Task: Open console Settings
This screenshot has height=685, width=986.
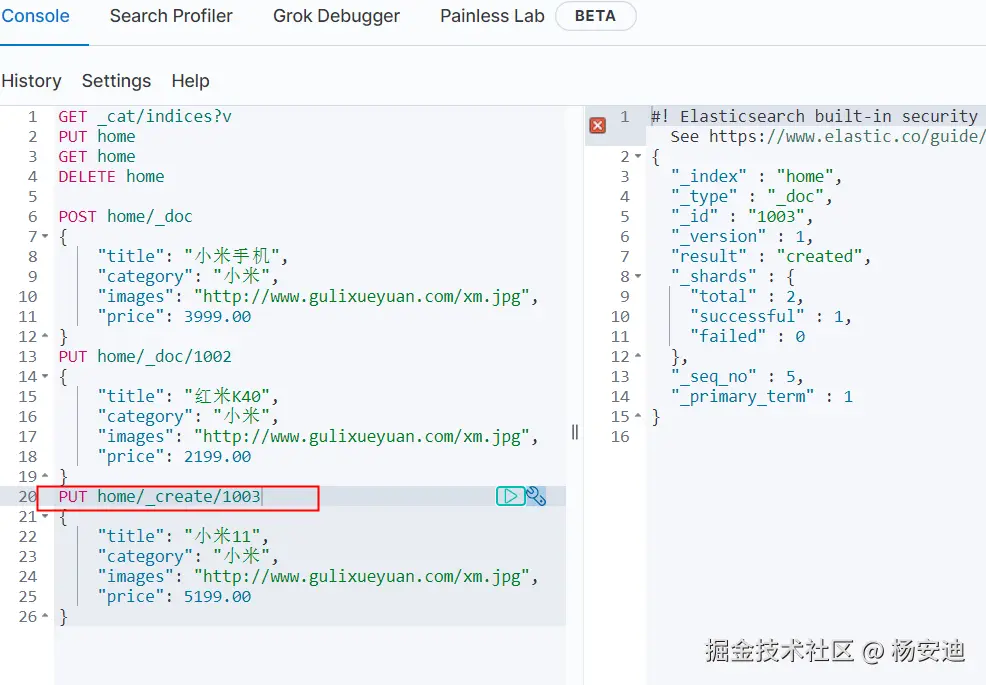Action: [x=116, y=81]
